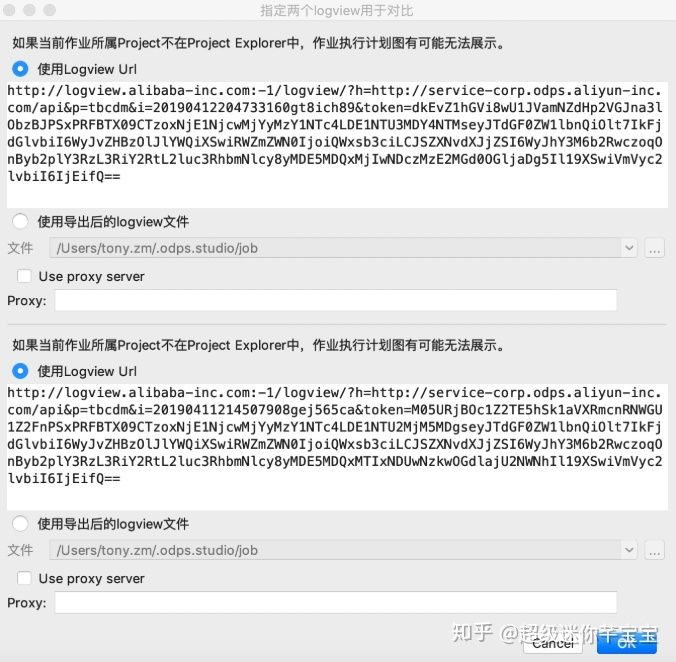Select 使用Logview Url radio in upper section
The image size is (676, 662).
(x=20, y=69)
